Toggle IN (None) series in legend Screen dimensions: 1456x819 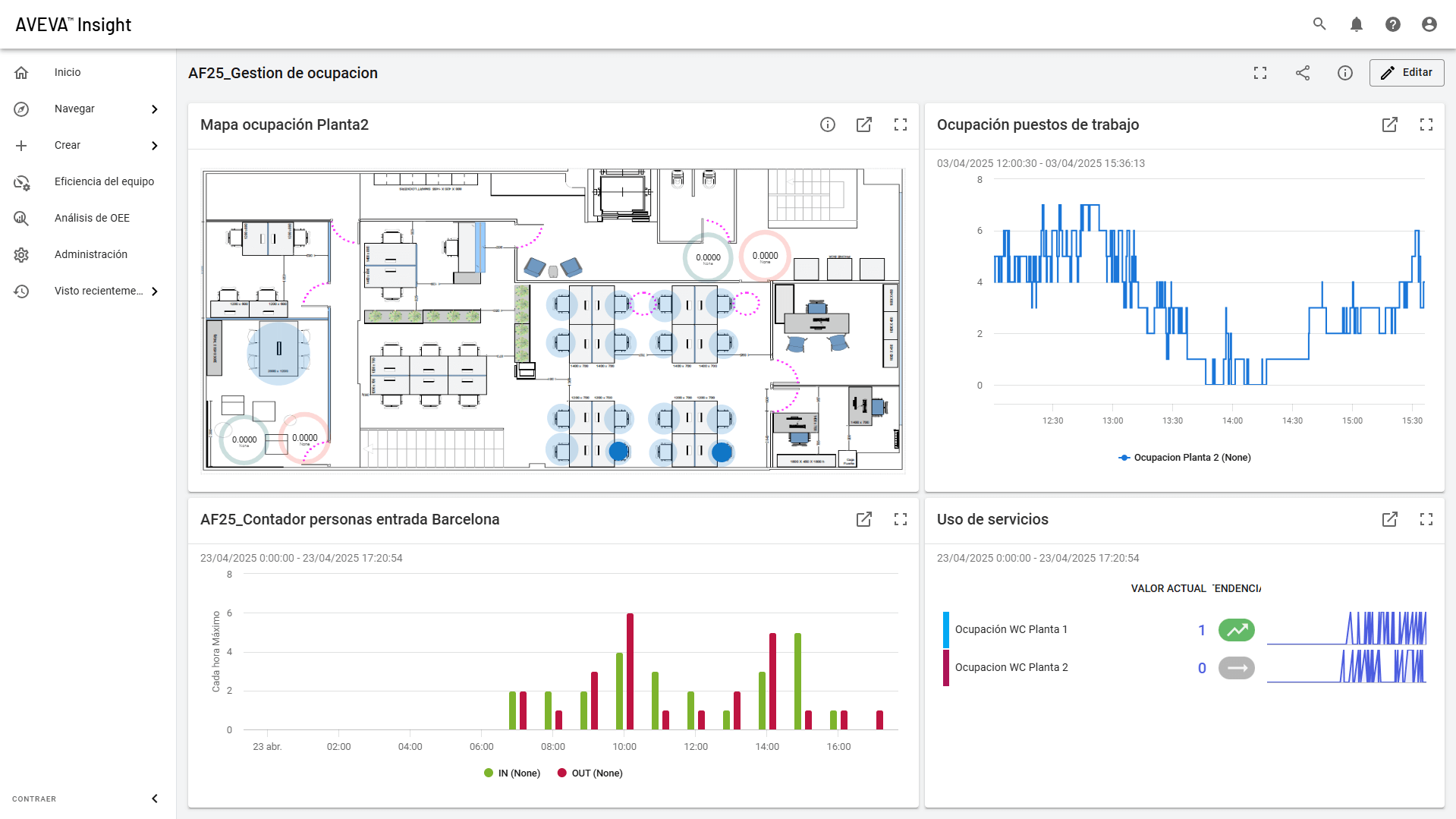(512, 773)
